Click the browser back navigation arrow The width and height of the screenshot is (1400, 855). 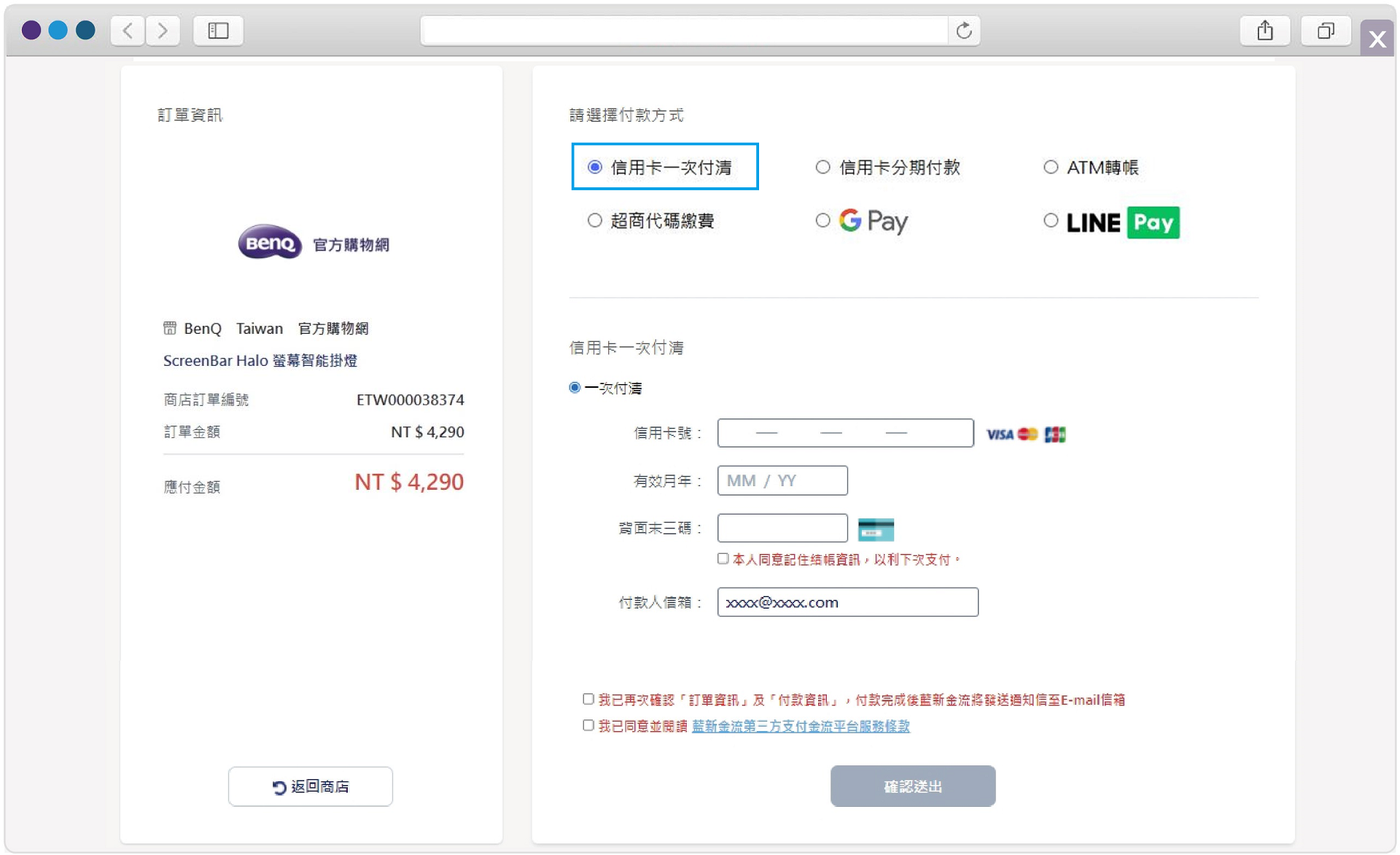(x=127, y=31)
